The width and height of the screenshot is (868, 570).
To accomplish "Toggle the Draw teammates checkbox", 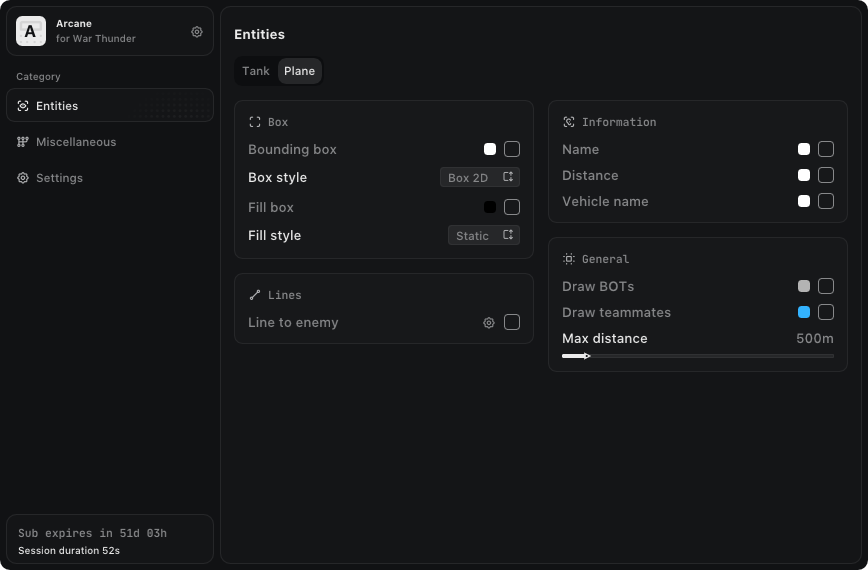I will pyautogui.click(x=826, y=312).
